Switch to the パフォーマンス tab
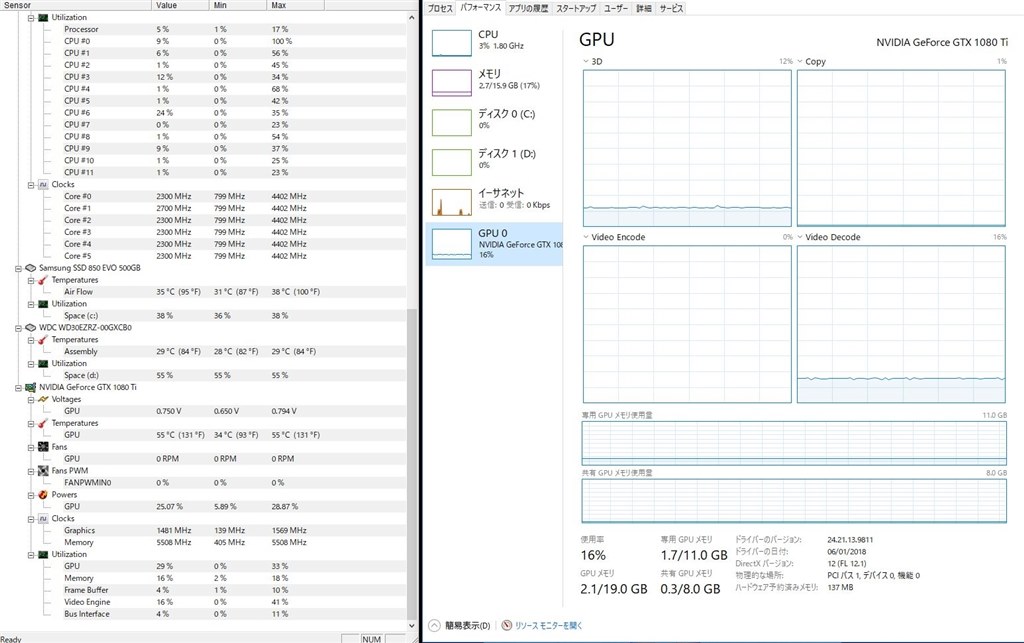The image size is (1024, 643). point(481,8)
